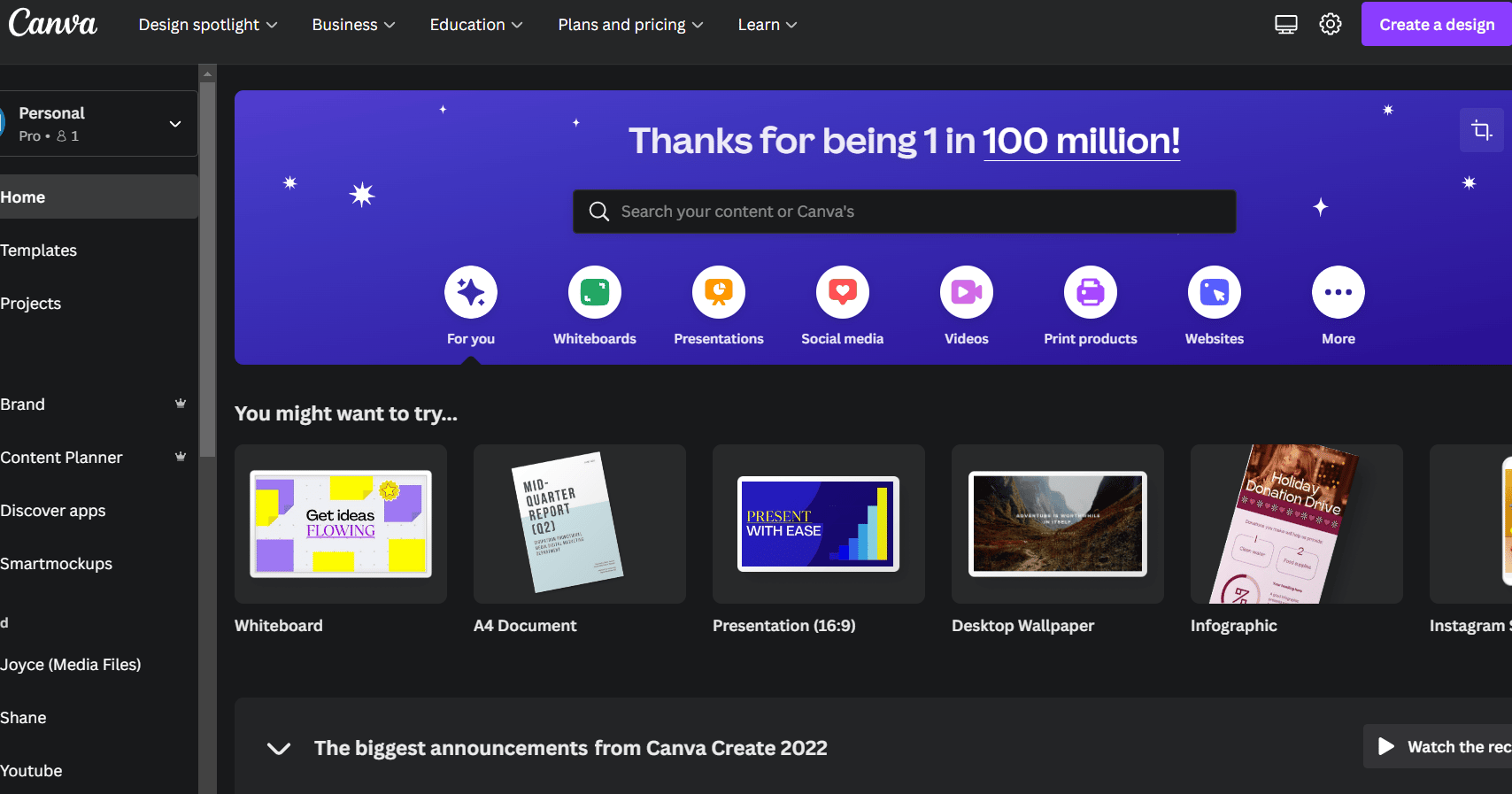This screenshot has height=794, width=1512.
Task: Expand the Learn menu
Action: click(x=768, y=25)
